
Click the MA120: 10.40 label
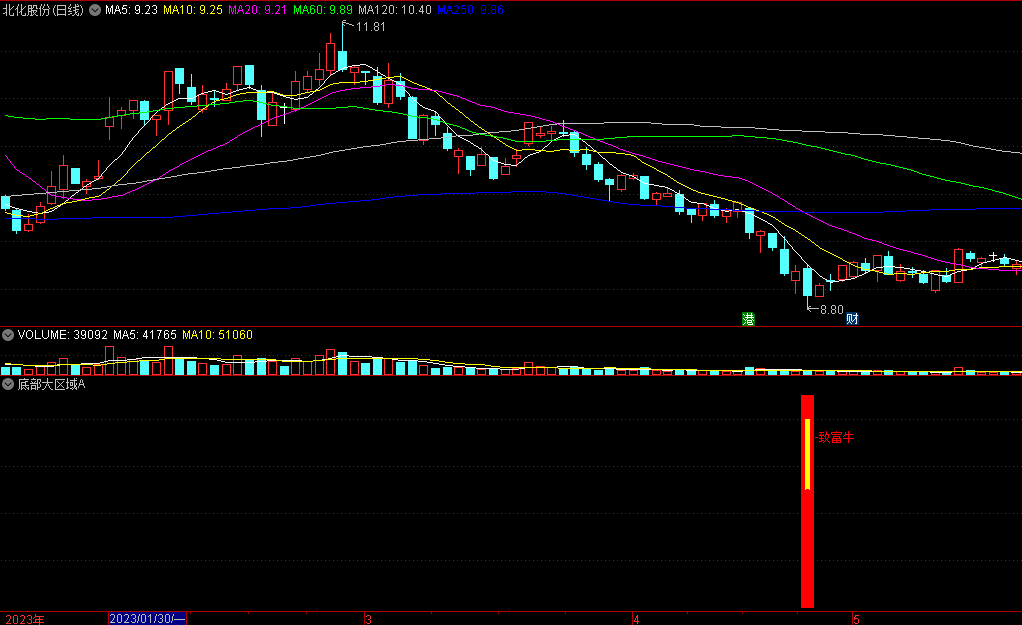(x=395, y=10)
